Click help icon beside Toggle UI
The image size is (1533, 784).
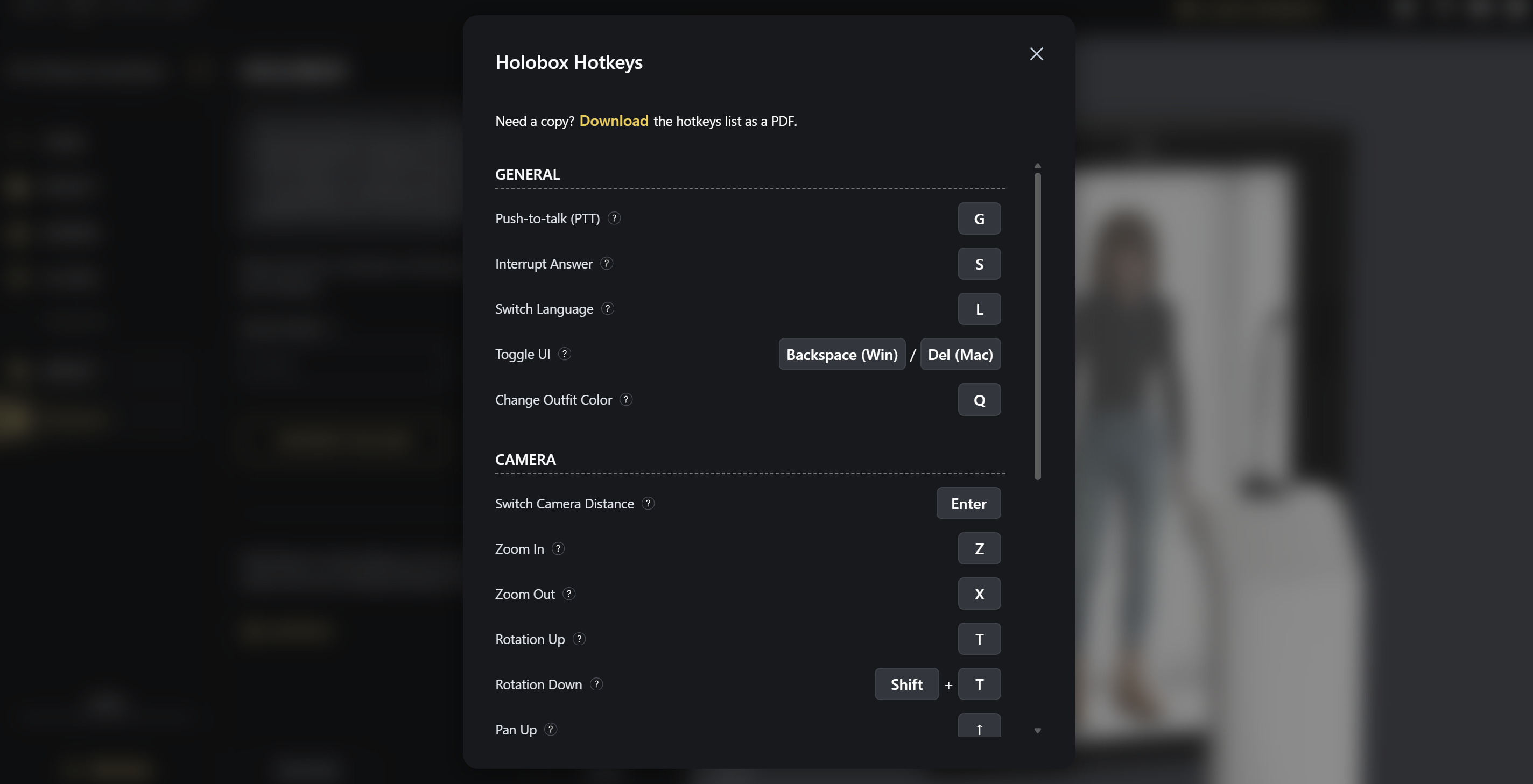[564, 354]
